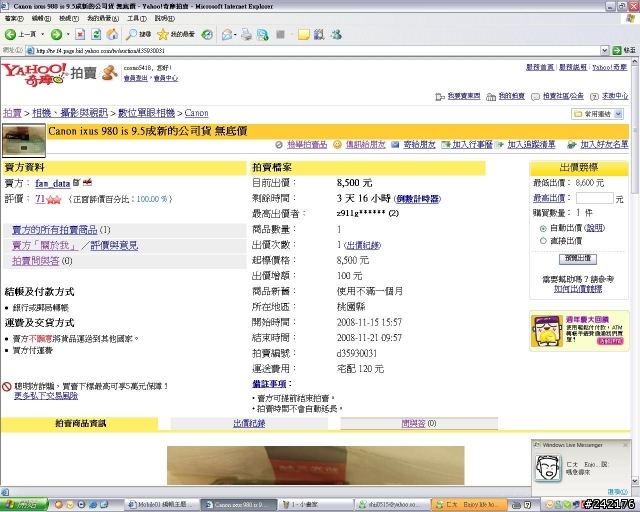Screen dimensions: 640x512
Task: Open the Help menu
Action: 164,18
